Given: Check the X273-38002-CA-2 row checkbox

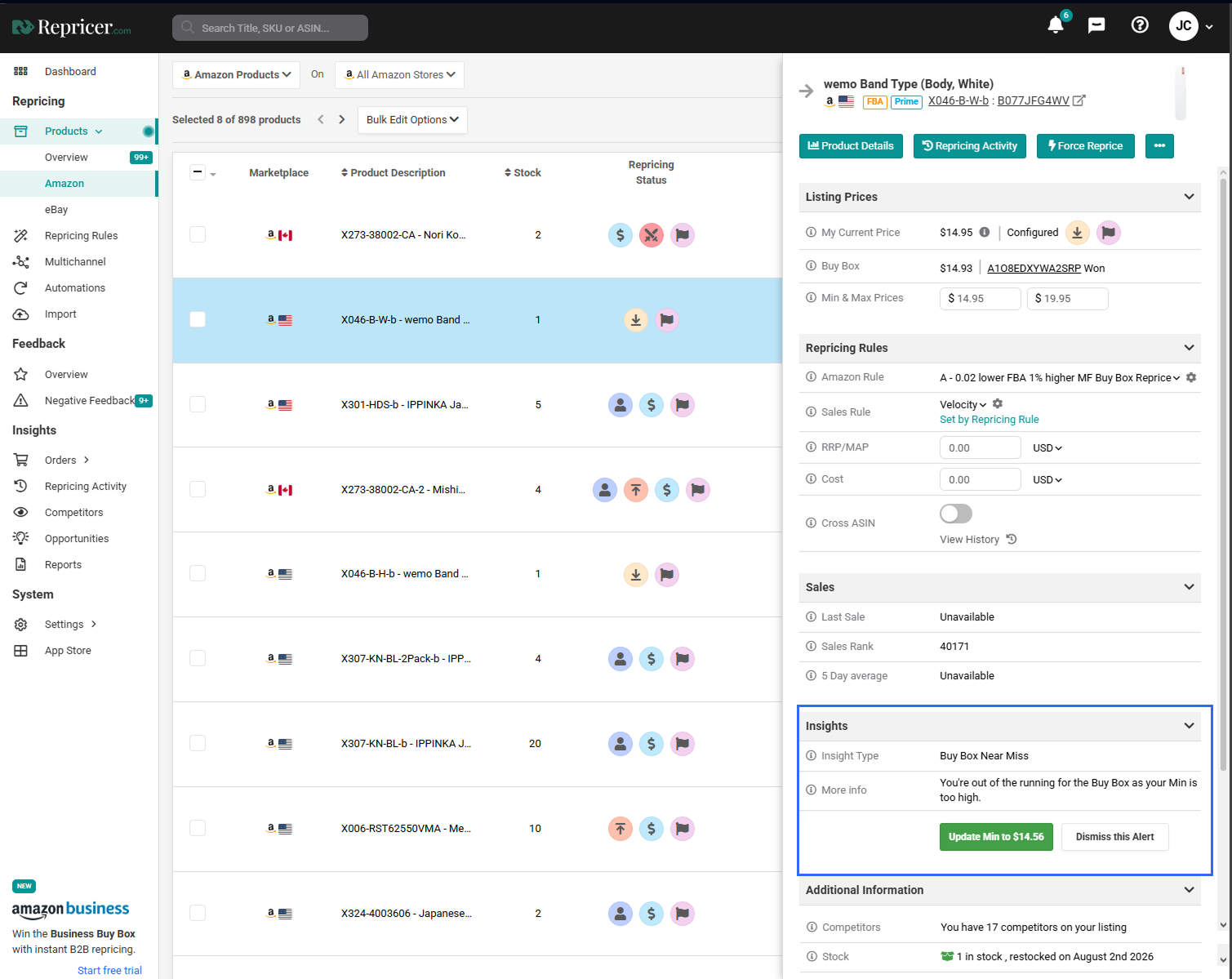Looking at the screenshot, I should 198,489.
